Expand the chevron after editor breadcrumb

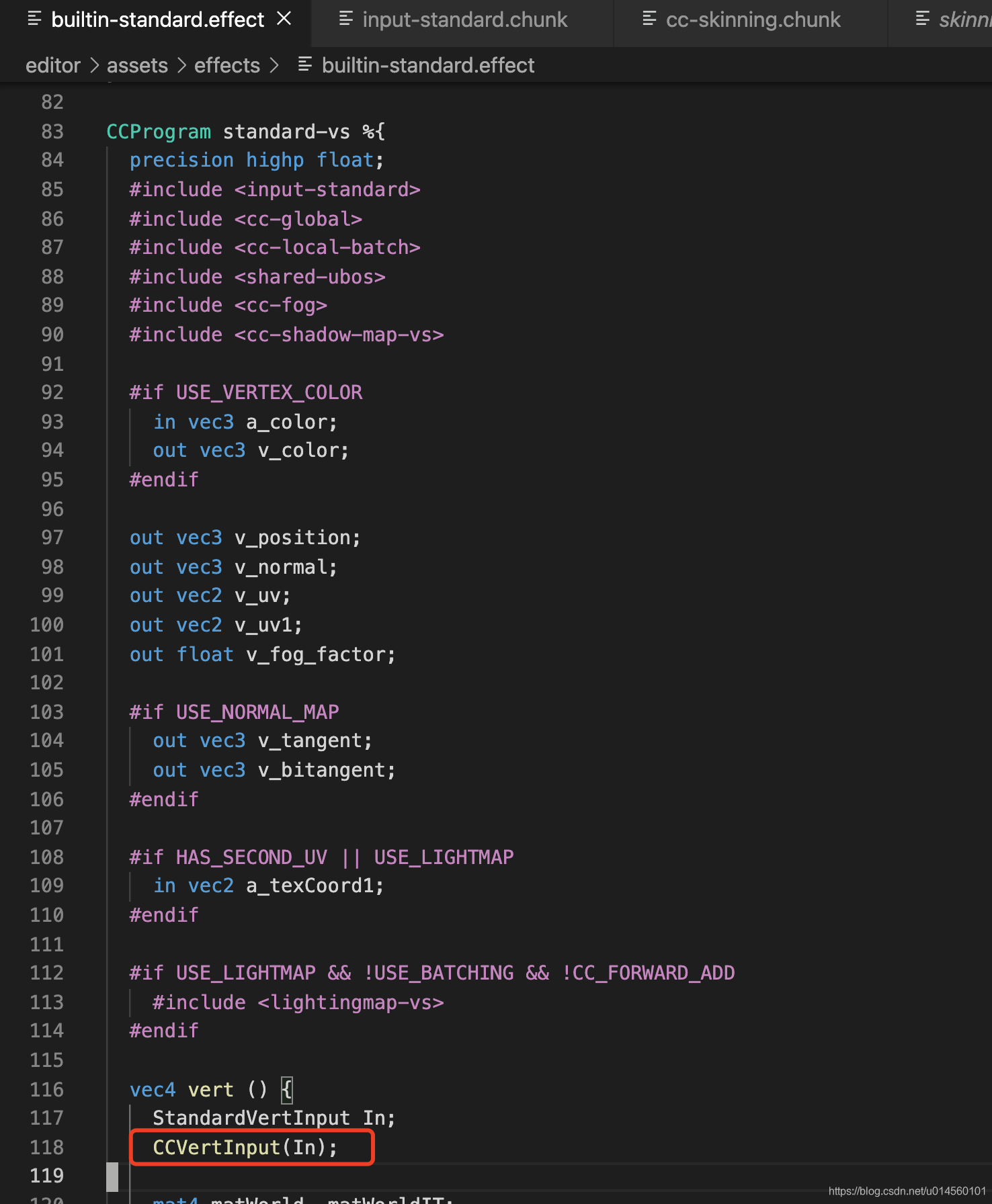click(x=94, y=66)
